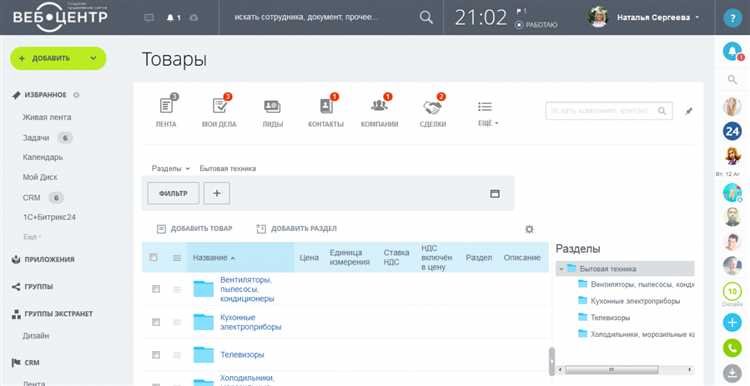Viewport: 750px width, 386px height.
Task: Click the calendar icon in filter bar
Action: [x=495, y=193]
